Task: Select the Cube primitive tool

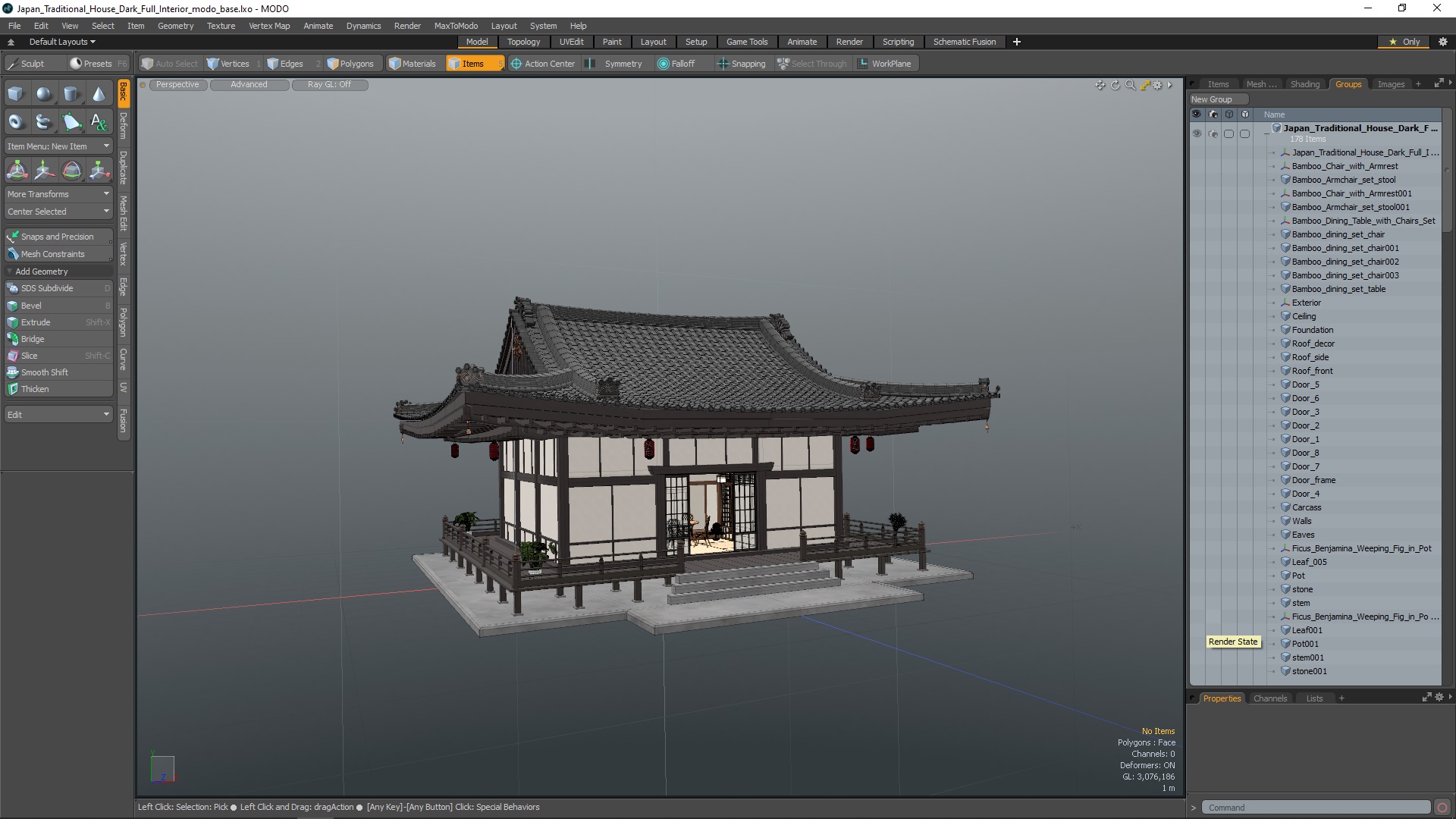Action: (x=16, y=94)
